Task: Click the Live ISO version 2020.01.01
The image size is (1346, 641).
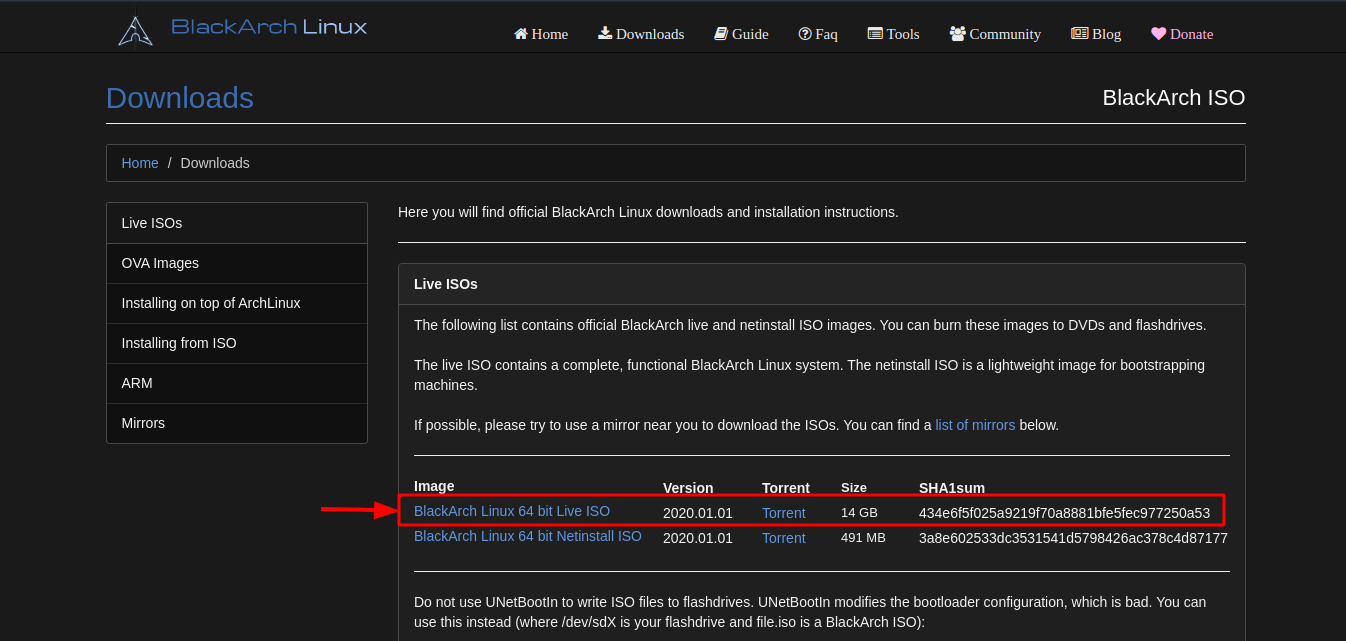Action: (698, 513)
